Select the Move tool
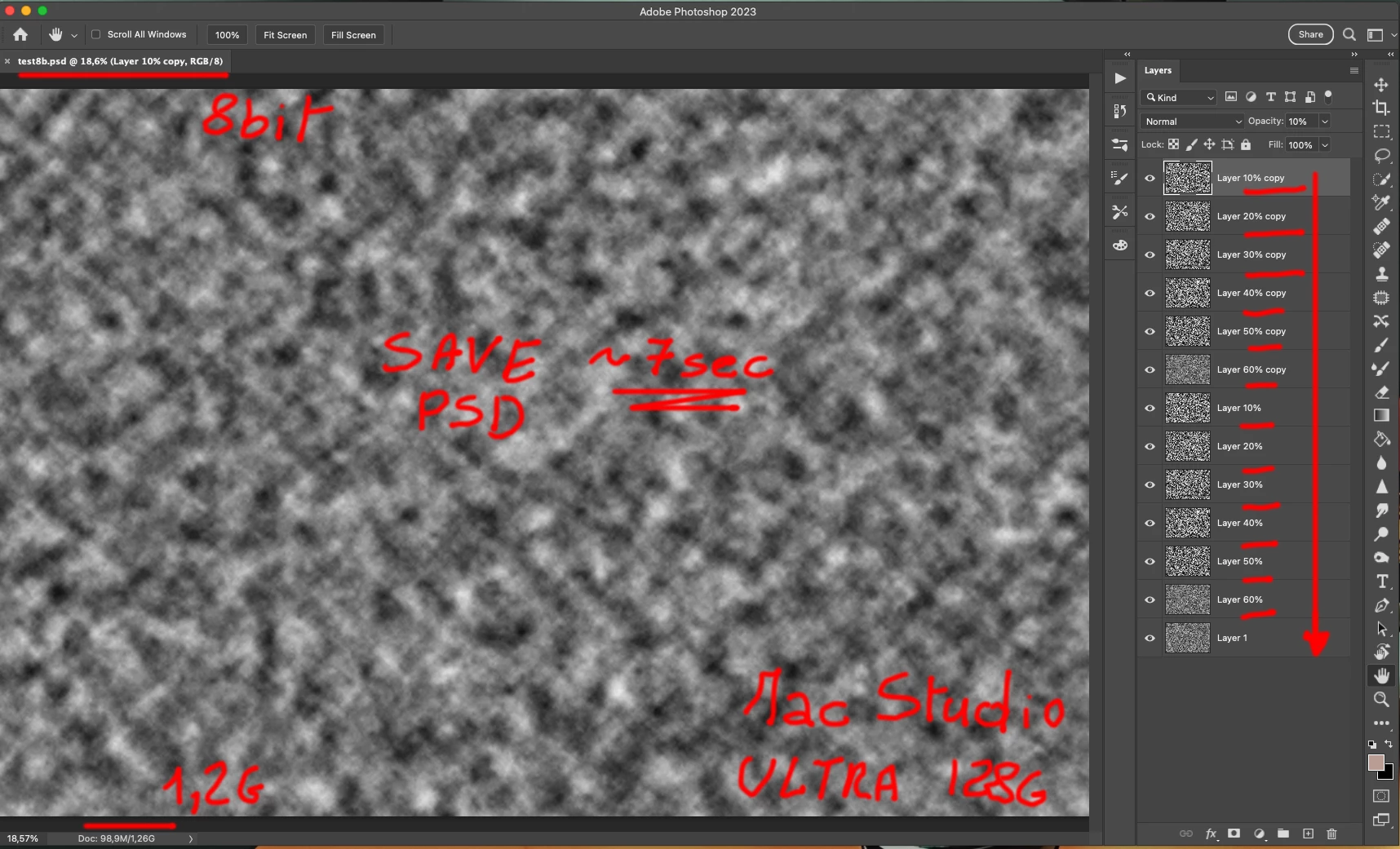 pos(1381,85)
